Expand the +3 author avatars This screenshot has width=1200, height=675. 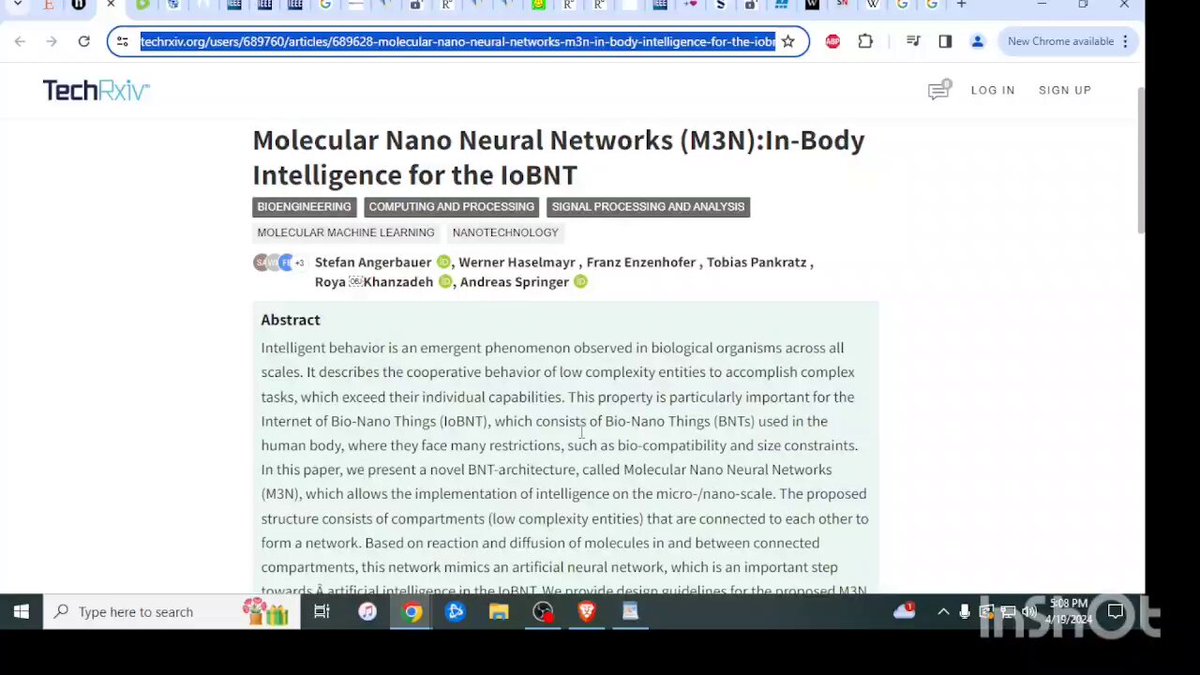299,263
